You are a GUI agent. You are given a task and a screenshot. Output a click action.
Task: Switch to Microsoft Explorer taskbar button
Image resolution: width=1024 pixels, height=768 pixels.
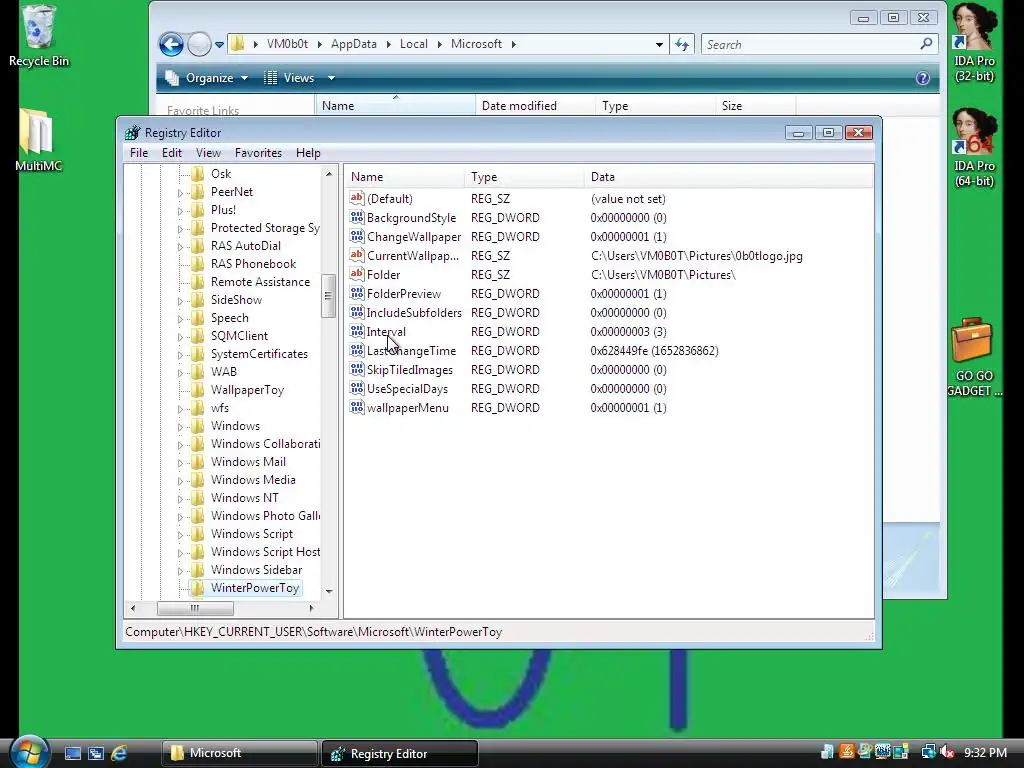tap(239, 753)
